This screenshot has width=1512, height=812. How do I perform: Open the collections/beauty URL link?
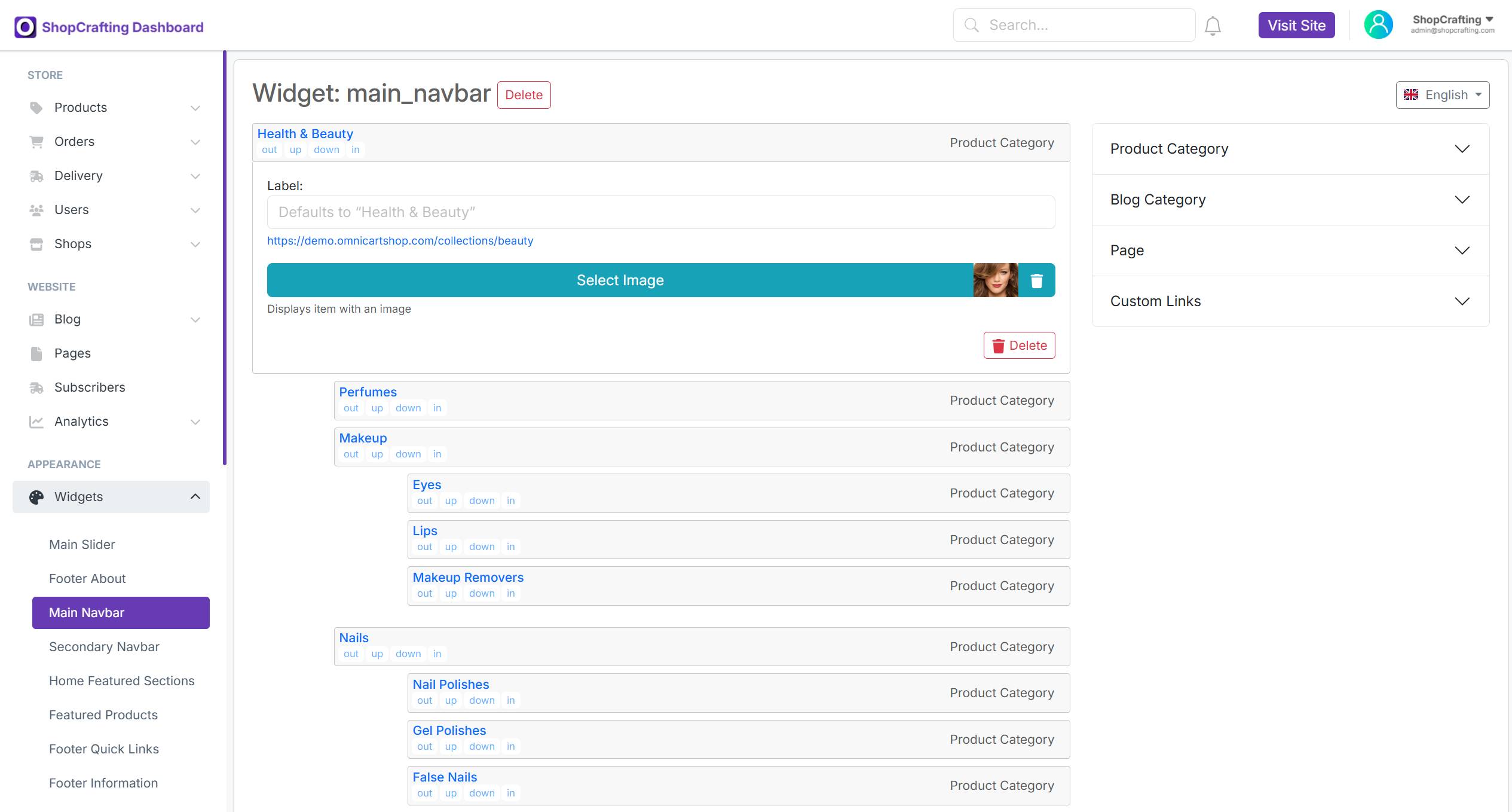pyautogui.click(x=400, y=241)
